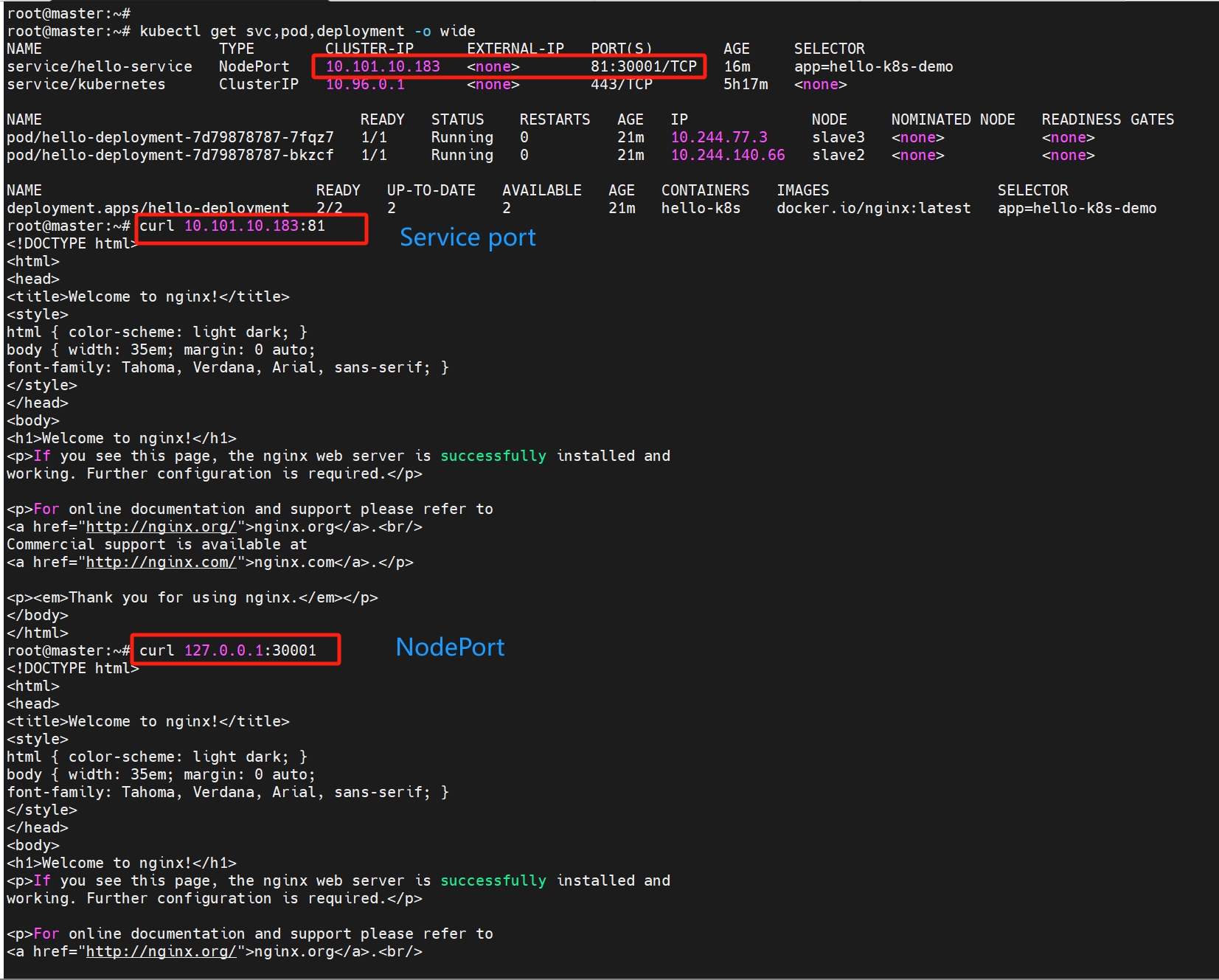Click the EXTERNAL-IP column header
The image size is (1219, 980).
[515, 49]
